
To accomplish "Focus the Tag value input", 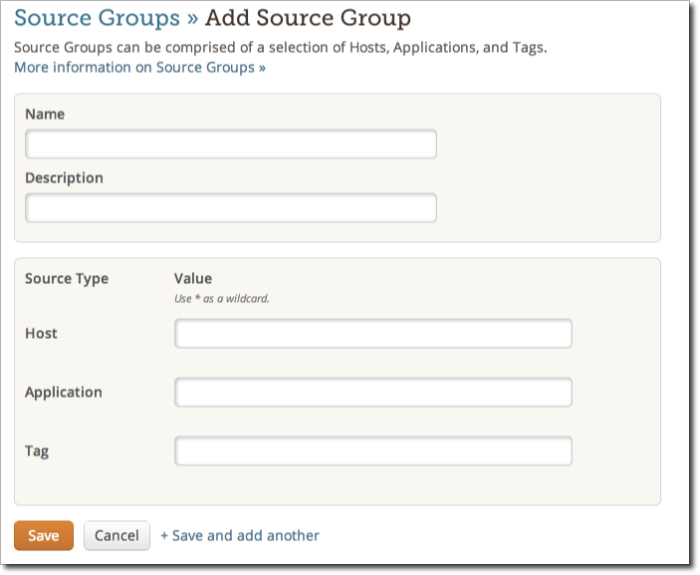I will pyautogui.click(x=373, y=451).
